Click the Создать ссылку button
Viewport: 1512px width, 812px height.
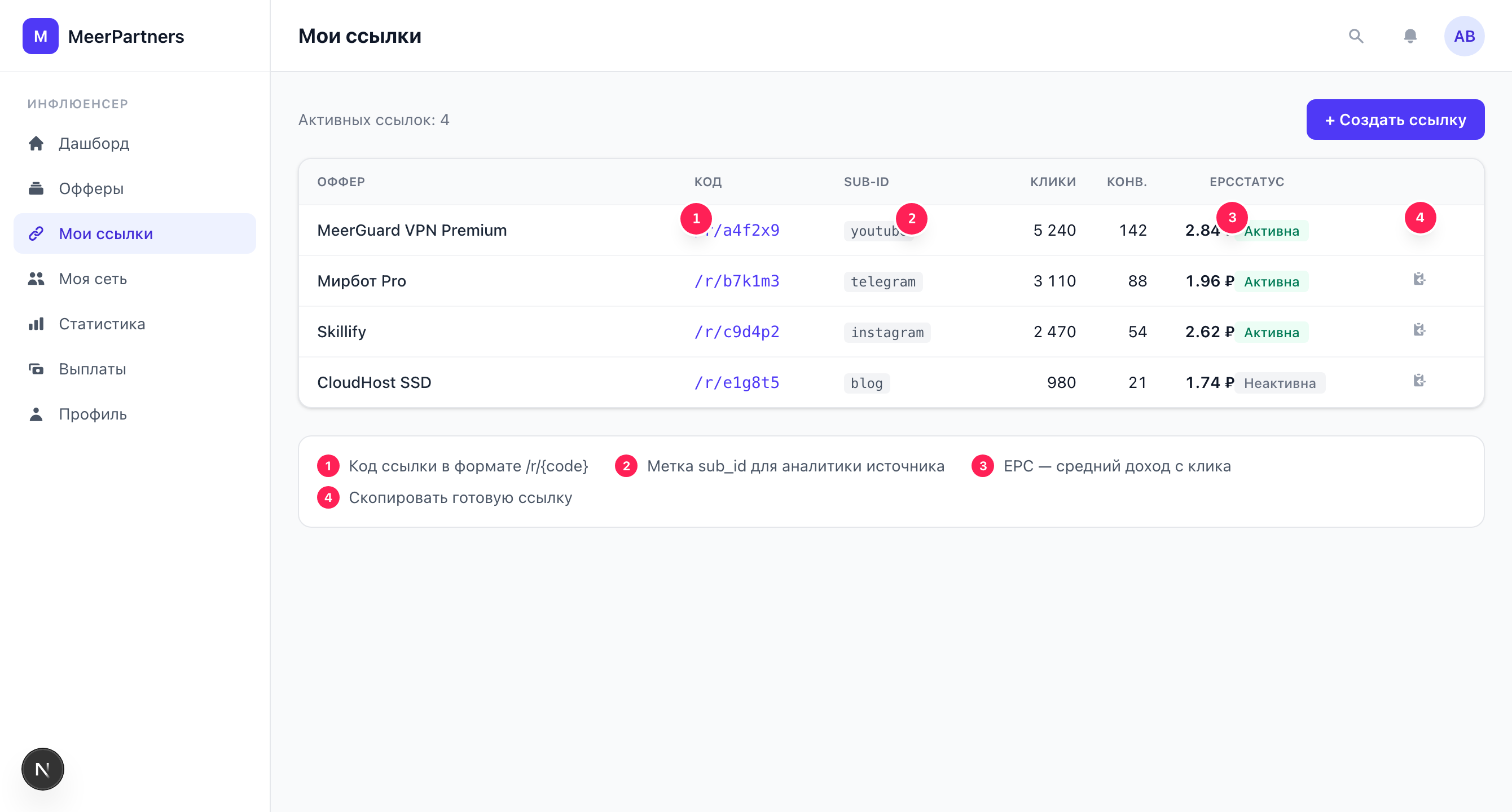1395,120
